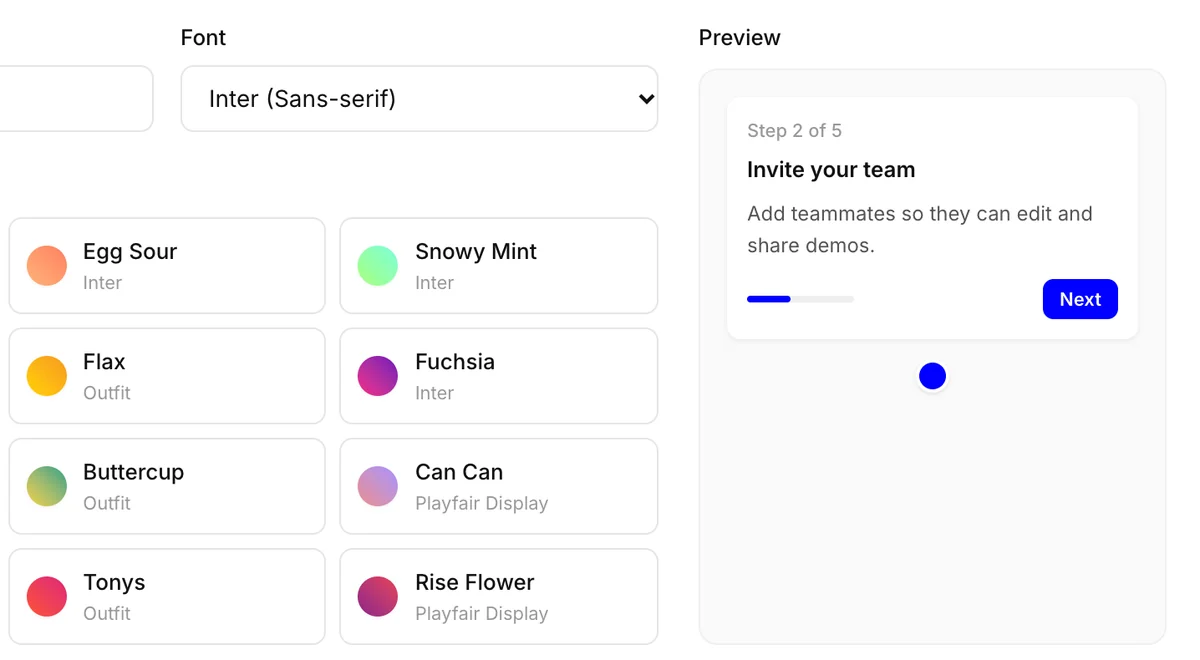Pick the Can Can theme card
Screen dimensions: 1200x660
[x=499, y=486]
